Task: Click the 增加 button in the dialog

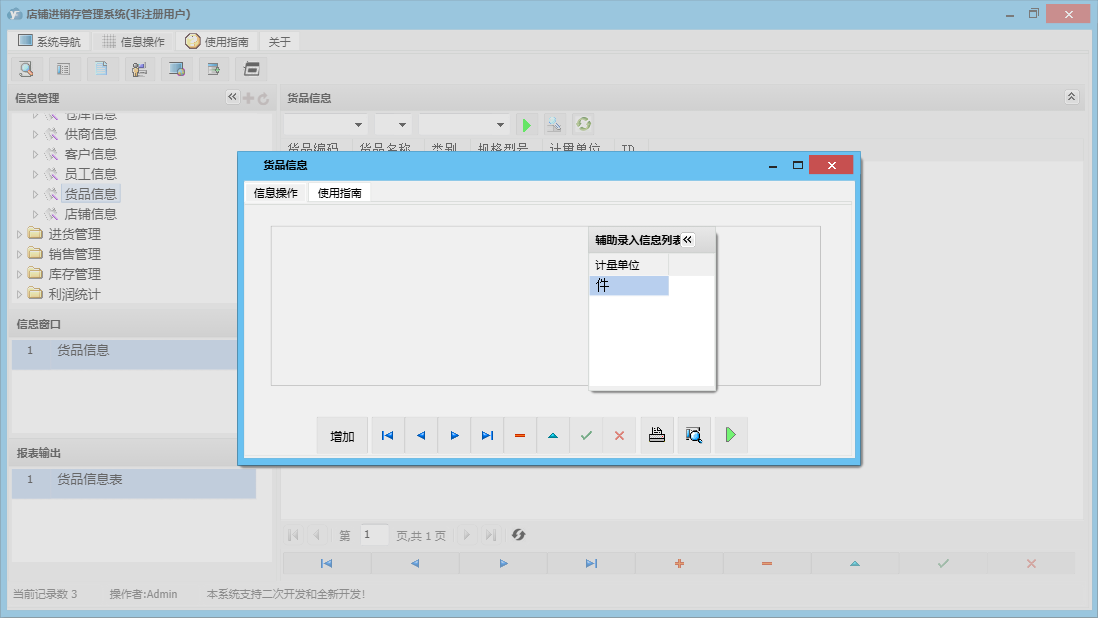Action: 342,436
